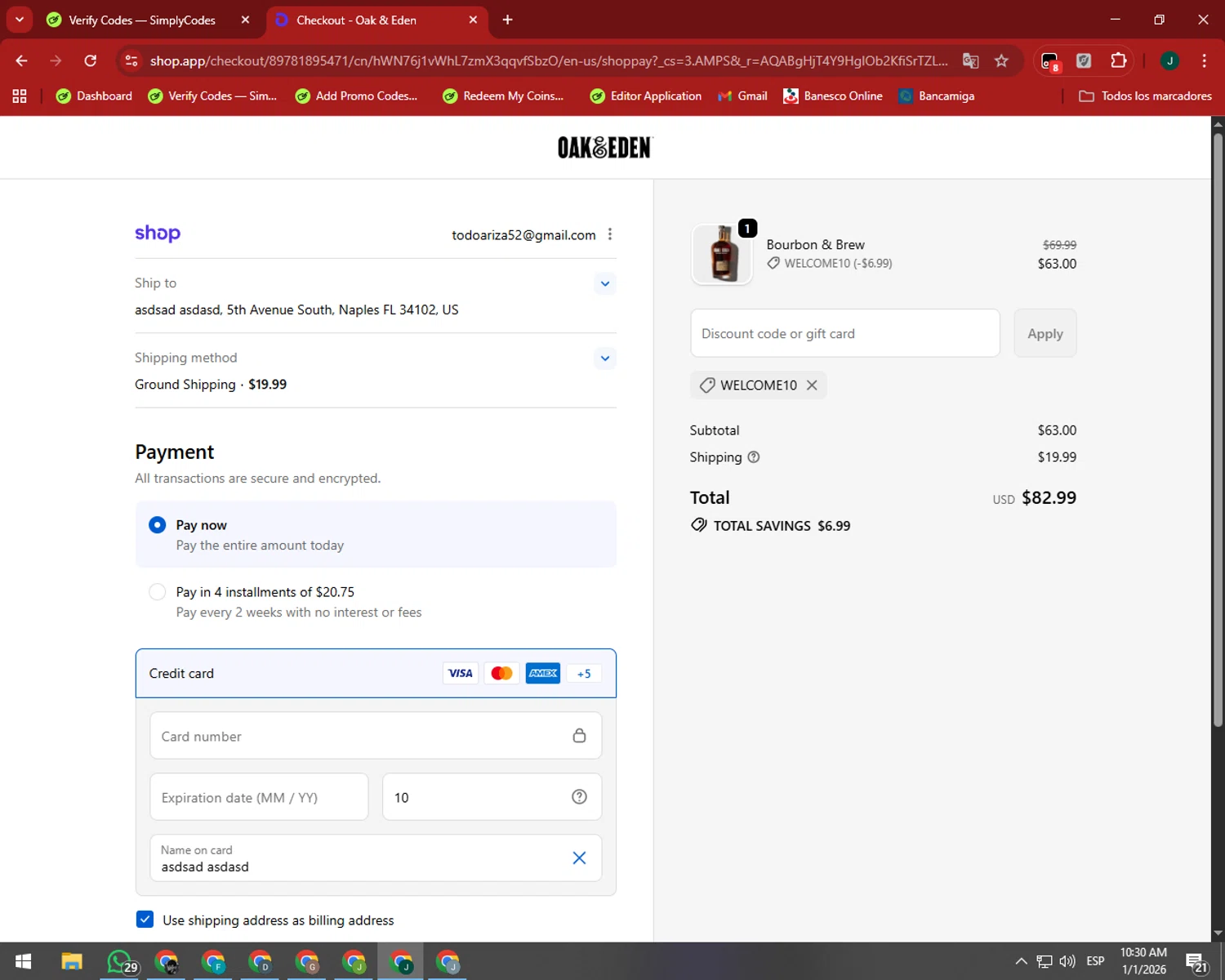The image size is (1225, 980).
Task: Open the apps grid in bookmarks bar
Action: (20, 96)
